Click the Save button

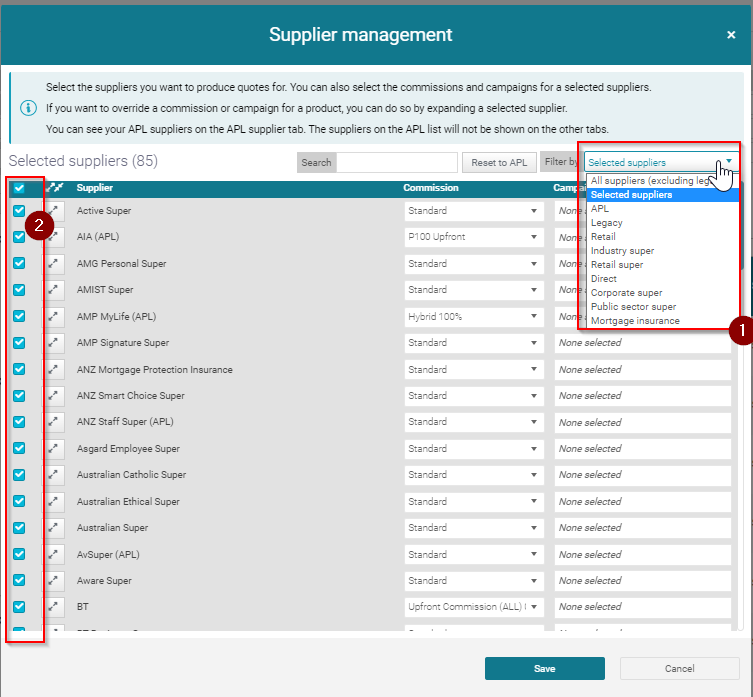(545, 669)
